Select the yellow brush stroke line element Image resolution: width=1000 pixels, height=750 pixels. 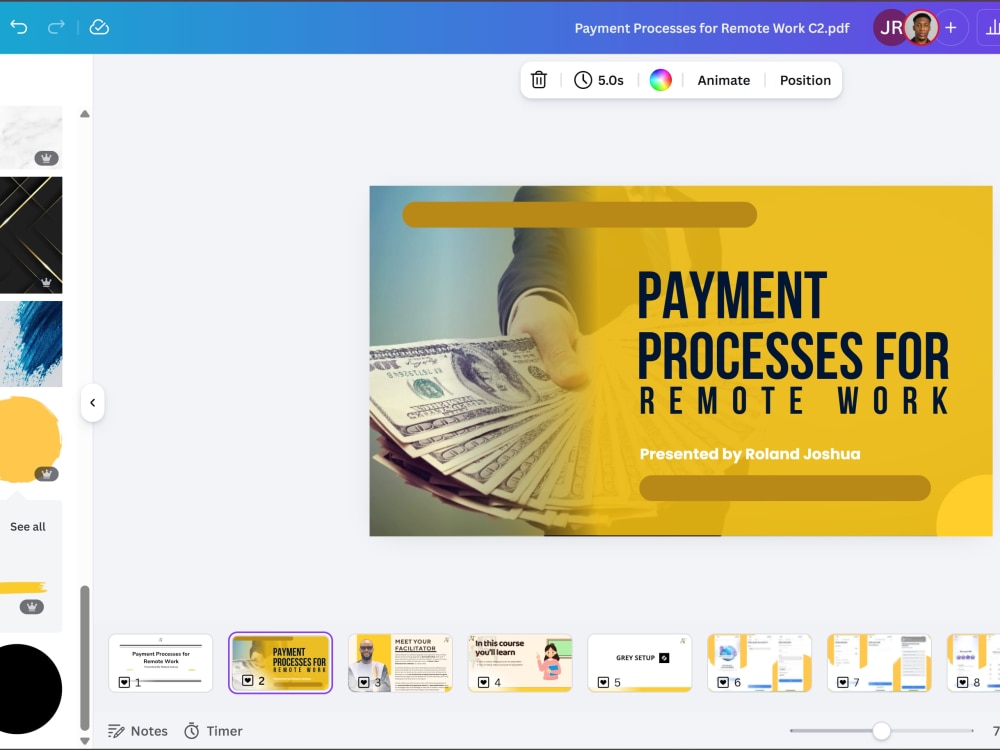(23, 587)
